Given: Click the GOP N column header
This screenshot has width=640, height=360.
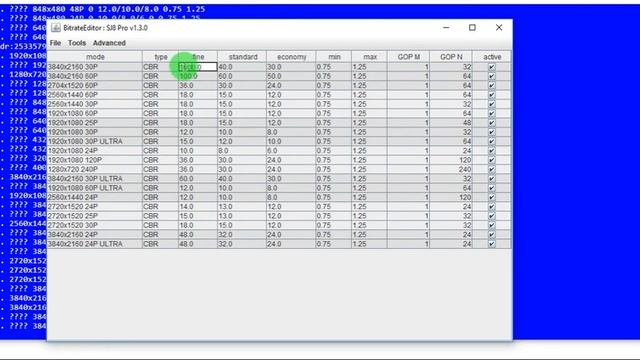Looking at the screenshot, I should (x=451, y=57).
